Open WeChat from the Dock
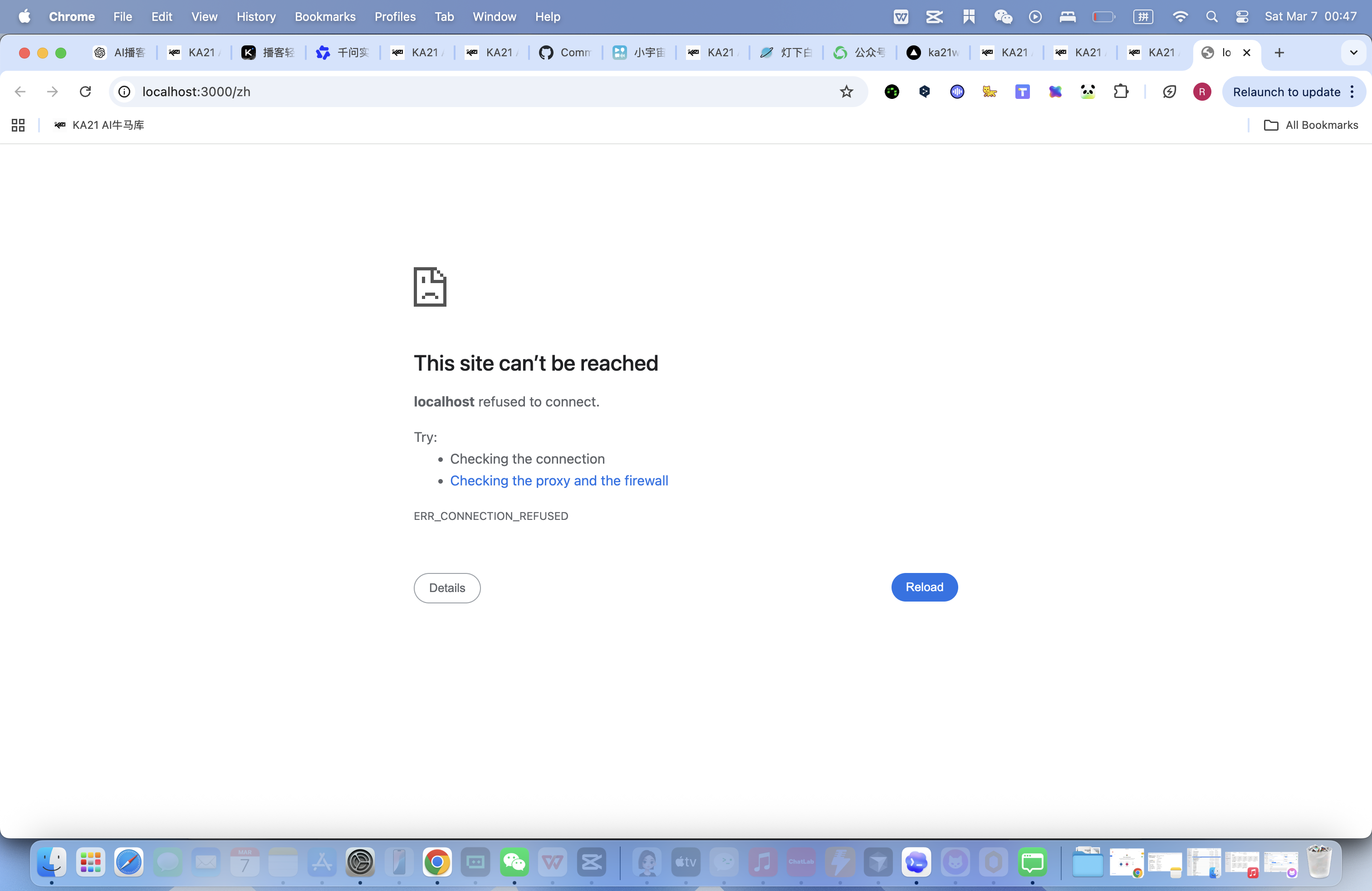The image size is (1372, 891). point(514,862)
